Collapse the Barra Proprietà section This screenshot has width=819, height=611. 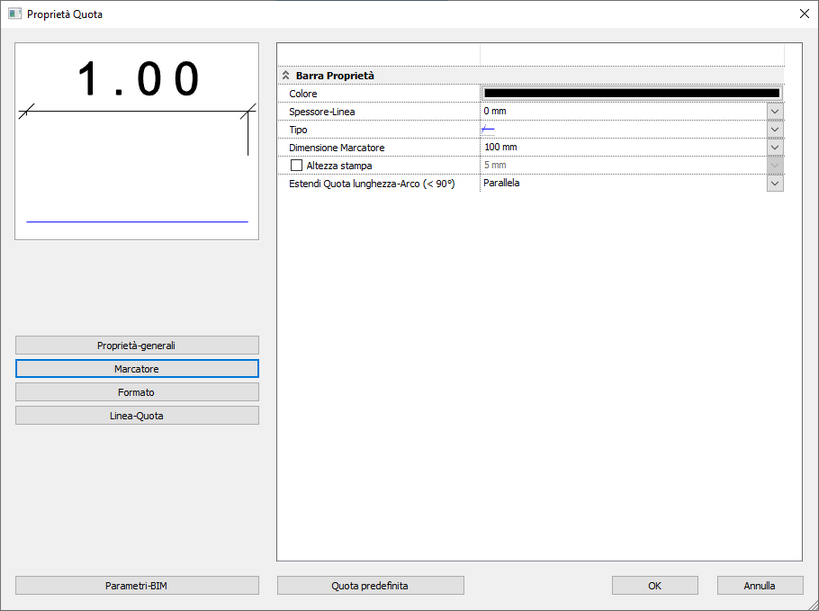(286, 76)
